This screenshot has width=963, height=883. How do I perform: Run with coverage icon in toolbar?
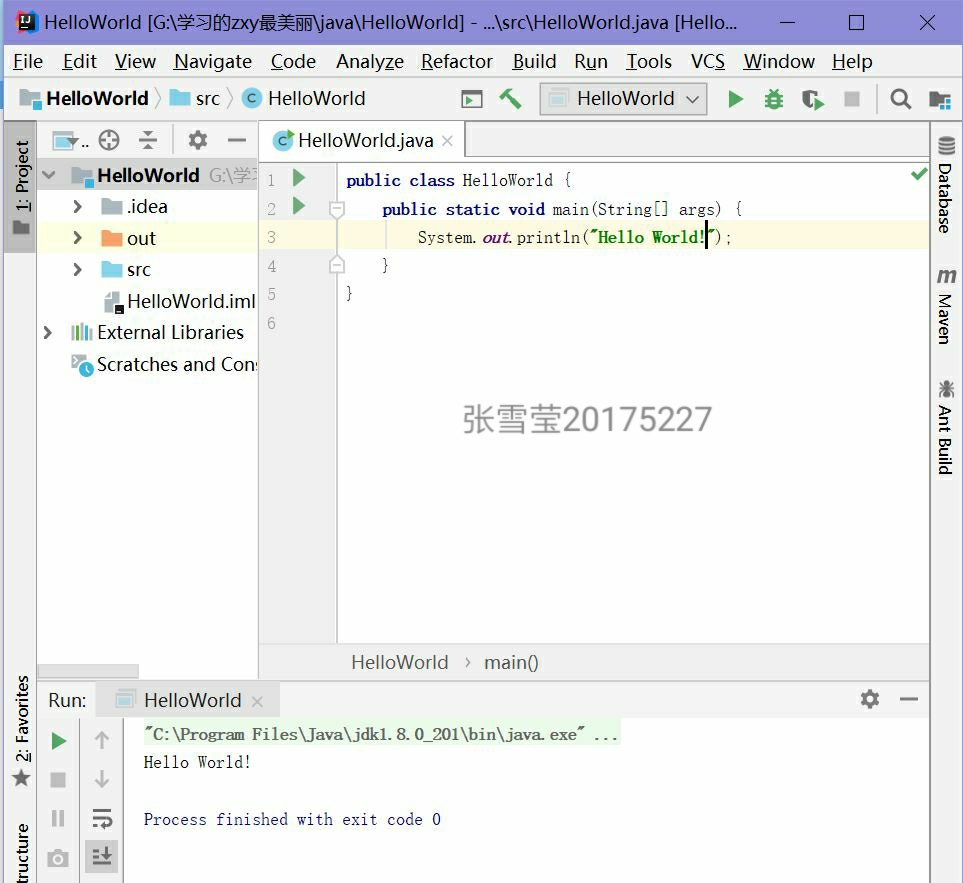(813, 99)
